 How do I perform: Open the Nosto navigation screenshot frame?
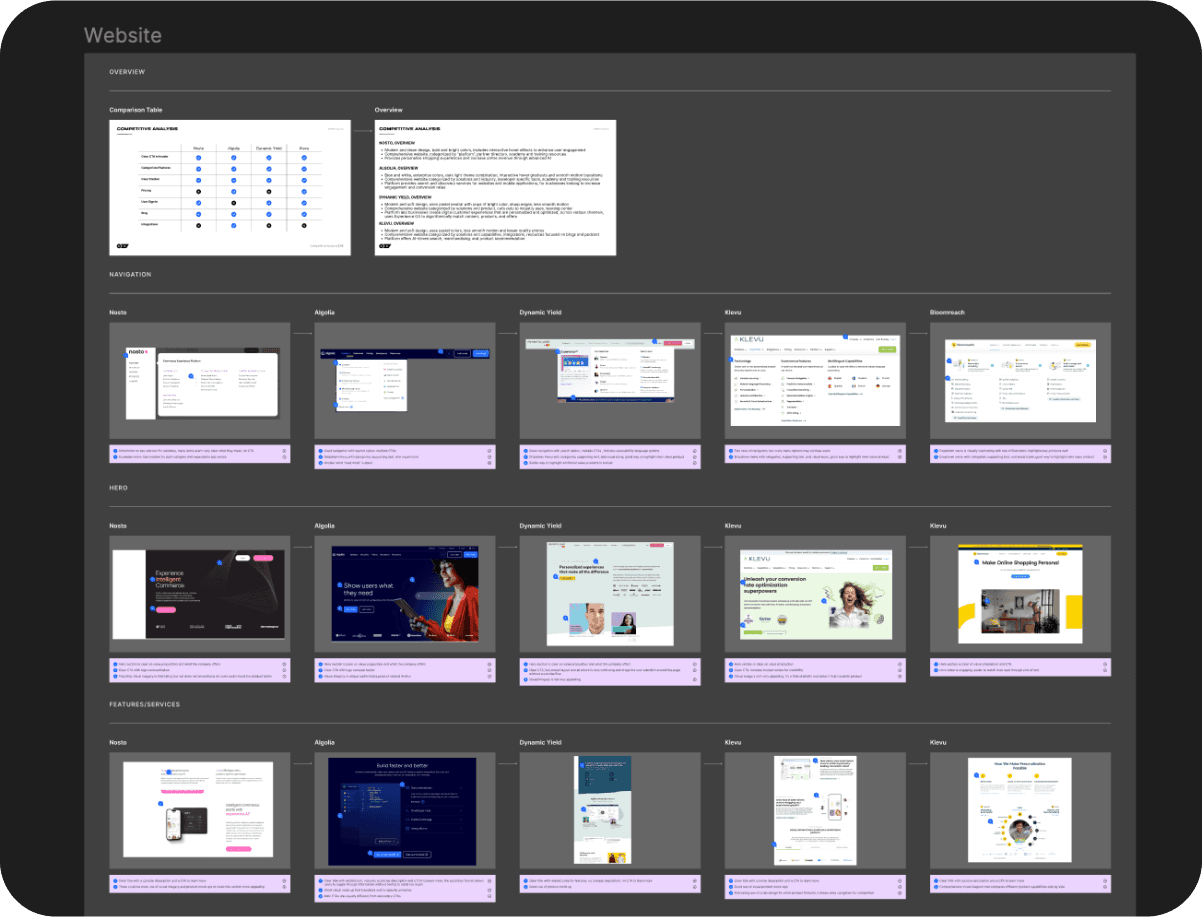(200, 380)
